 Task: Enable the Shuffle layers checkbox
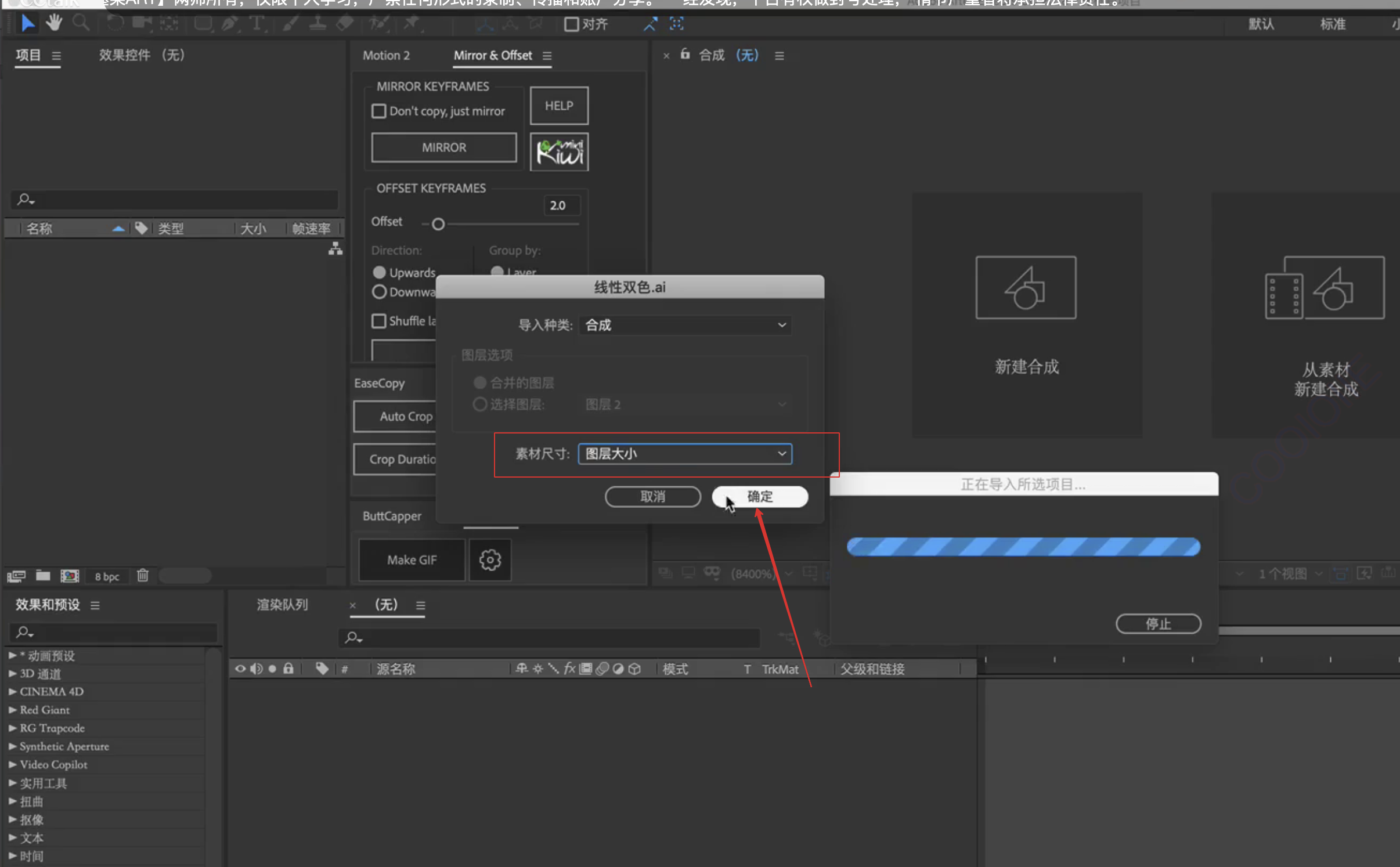tap(378, 321)
